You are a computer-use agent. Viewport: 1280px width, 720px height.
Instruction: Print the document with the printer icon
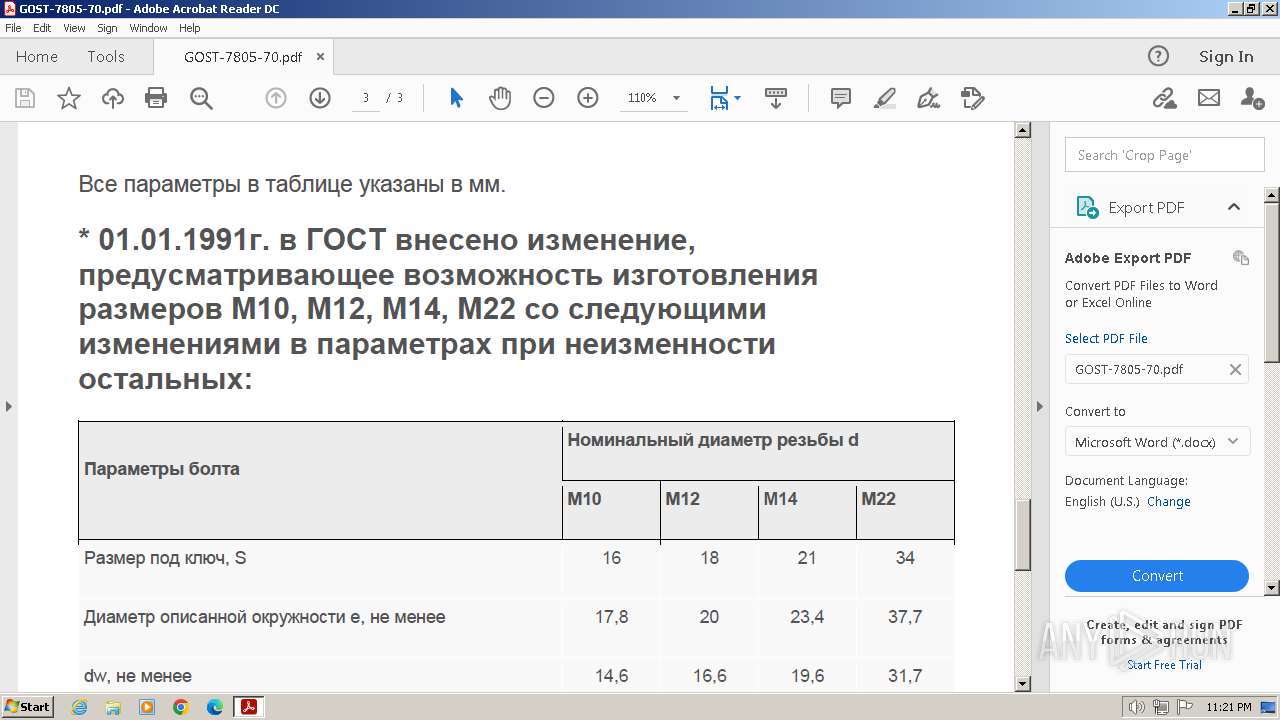coord(156,98)
